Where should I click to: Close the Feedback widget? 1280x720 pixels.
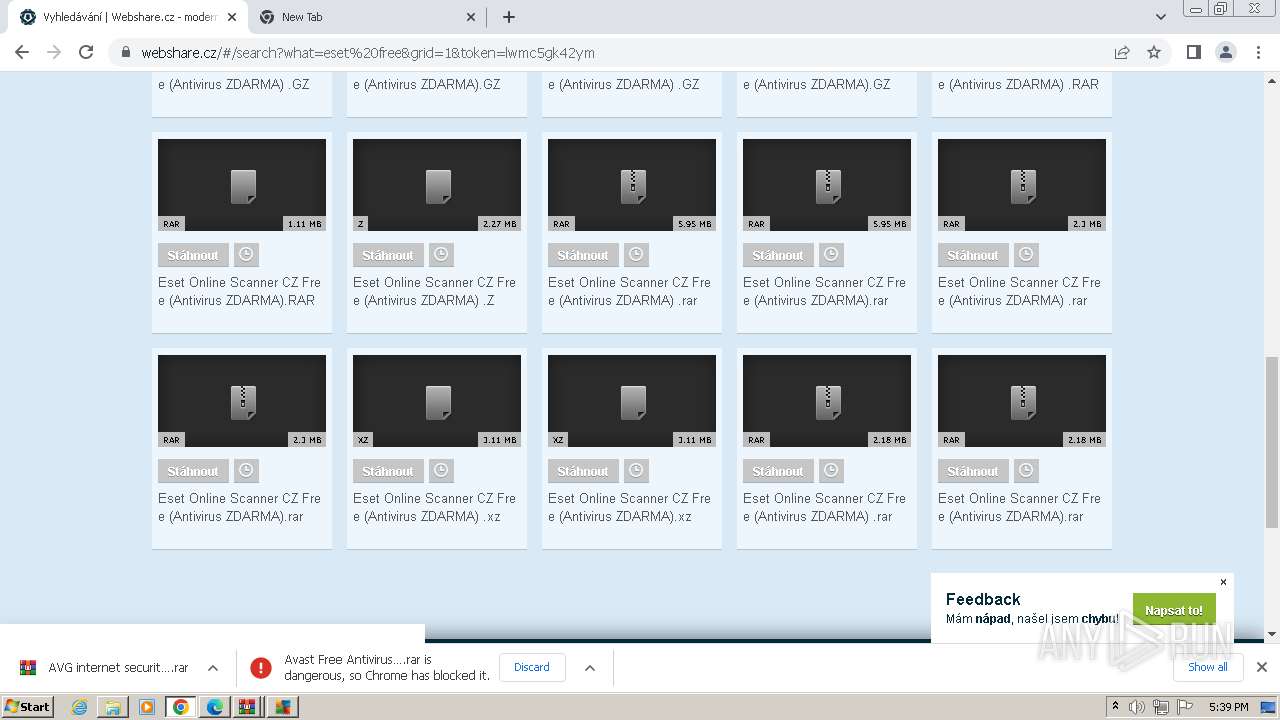coord(1223,582)
